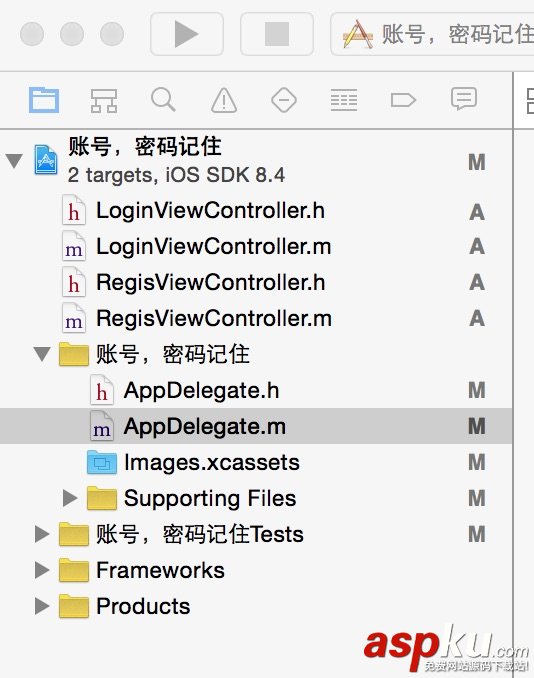
Task: Select the highlighted AppDelegate.m file
Action: click(x=256, y=426)
